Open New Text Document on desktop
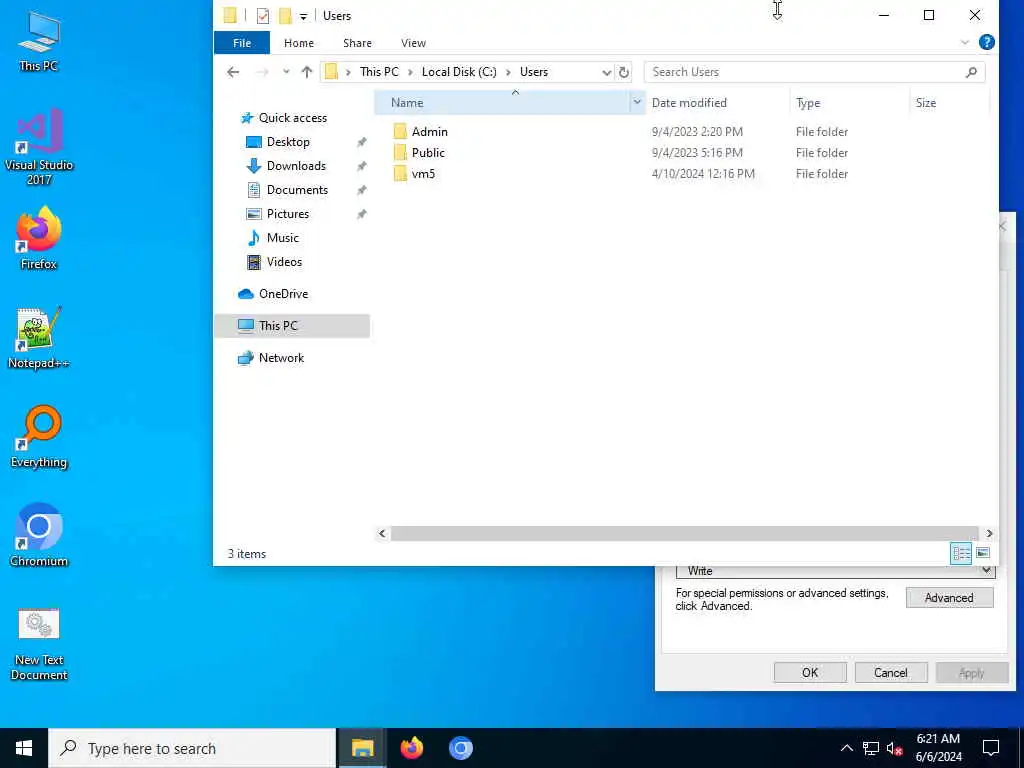The width and height of the screenshot is (1024, 768). (x=39, y=643)
